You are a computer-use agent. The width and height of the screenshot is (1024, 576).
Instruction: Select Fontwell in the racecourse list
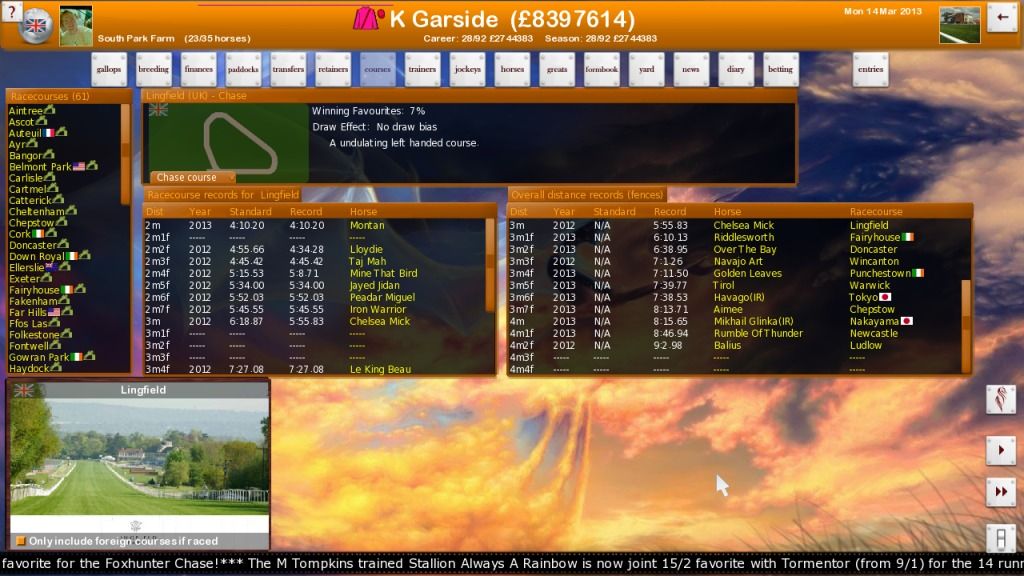point(29,346)
